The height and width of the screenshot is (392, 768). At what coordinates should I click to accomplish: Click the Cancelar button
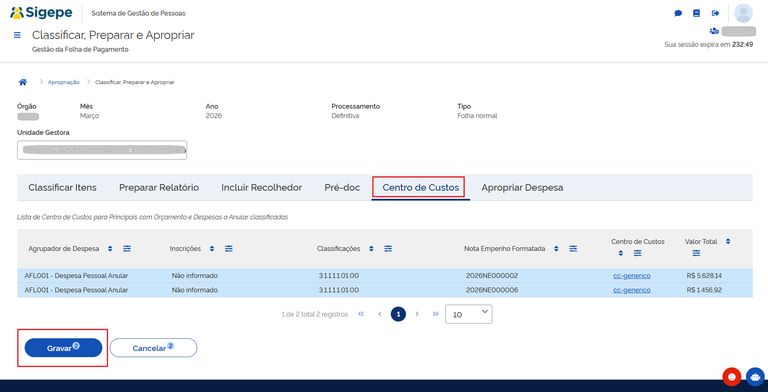[153, 347]
